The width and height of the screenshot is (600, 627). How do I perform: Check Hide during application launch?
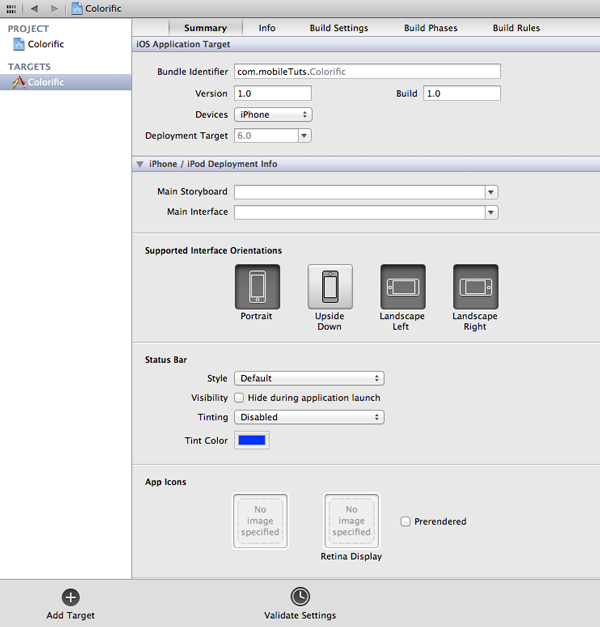239,398
